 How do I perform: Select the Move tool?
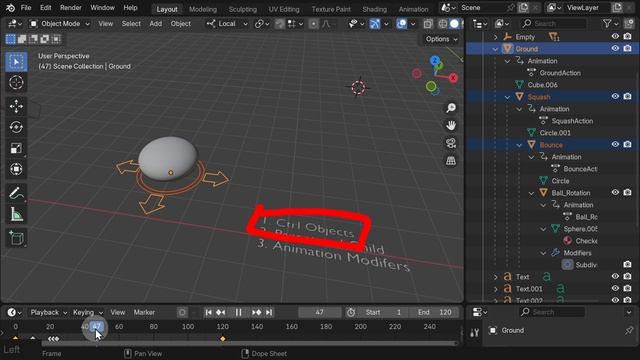(x=16, y=106)
